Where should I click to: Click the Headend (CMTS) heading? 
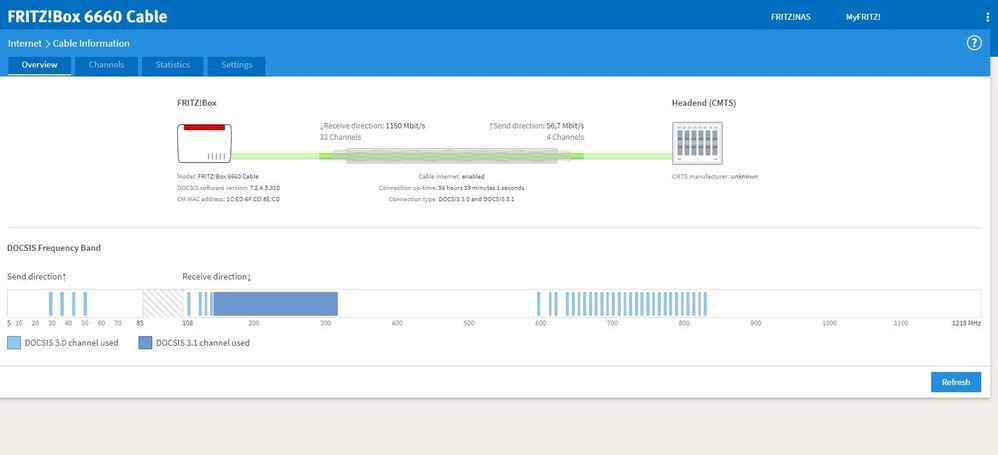click(704, 103)
